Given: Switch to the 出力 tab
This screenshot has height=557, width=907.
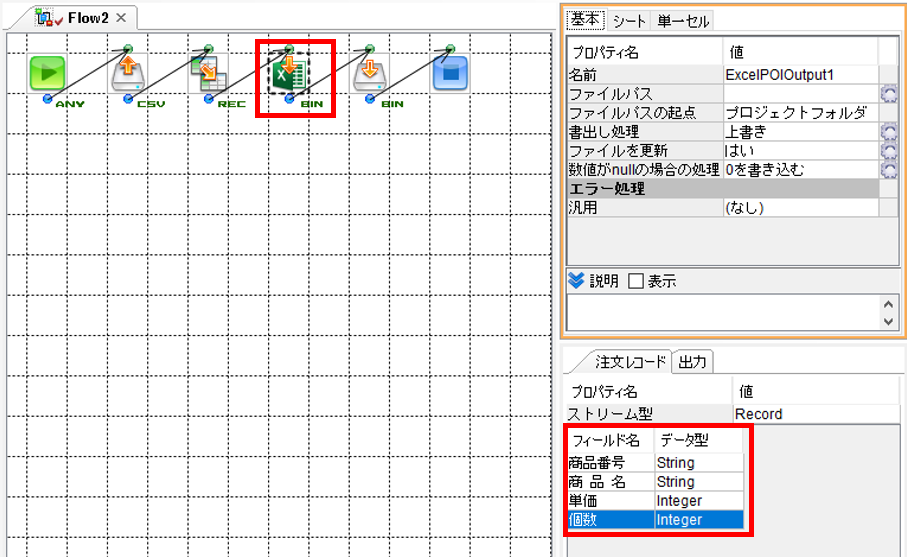Looking at the screenshot, I should click(692, 362).
